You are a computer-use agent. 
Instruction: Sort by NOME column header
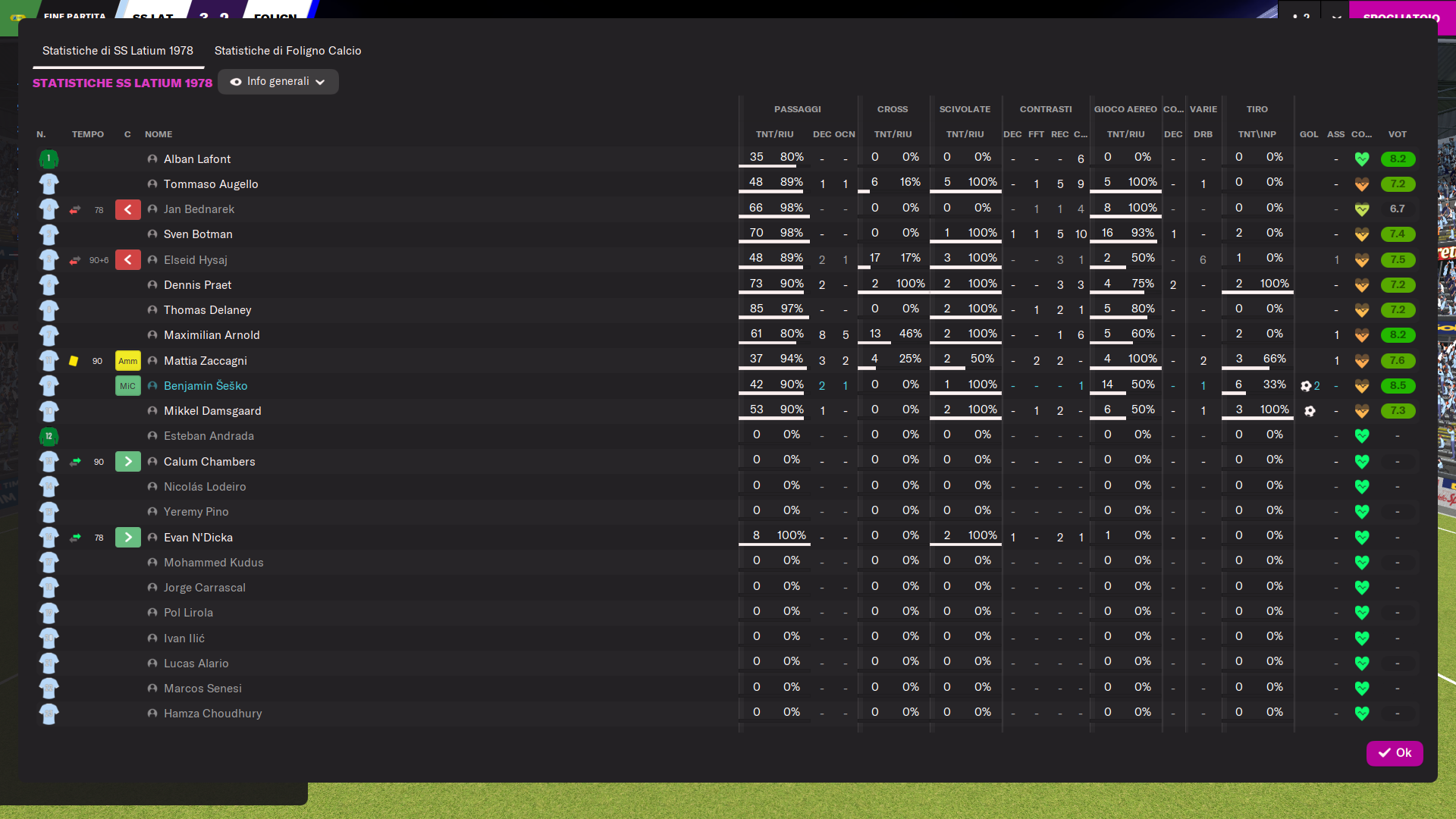pyautogui.click(x=158, y=134)
